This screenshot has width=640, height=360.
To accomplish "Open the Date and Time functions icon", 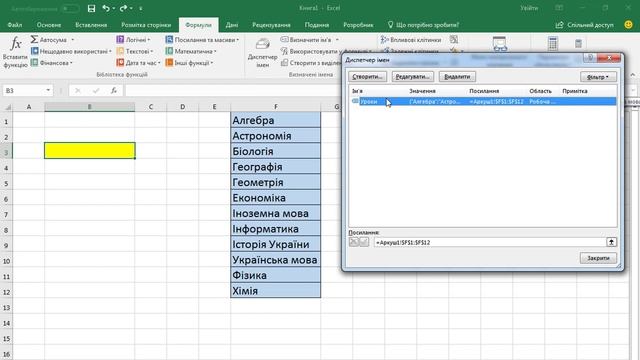I will (120, 62).
